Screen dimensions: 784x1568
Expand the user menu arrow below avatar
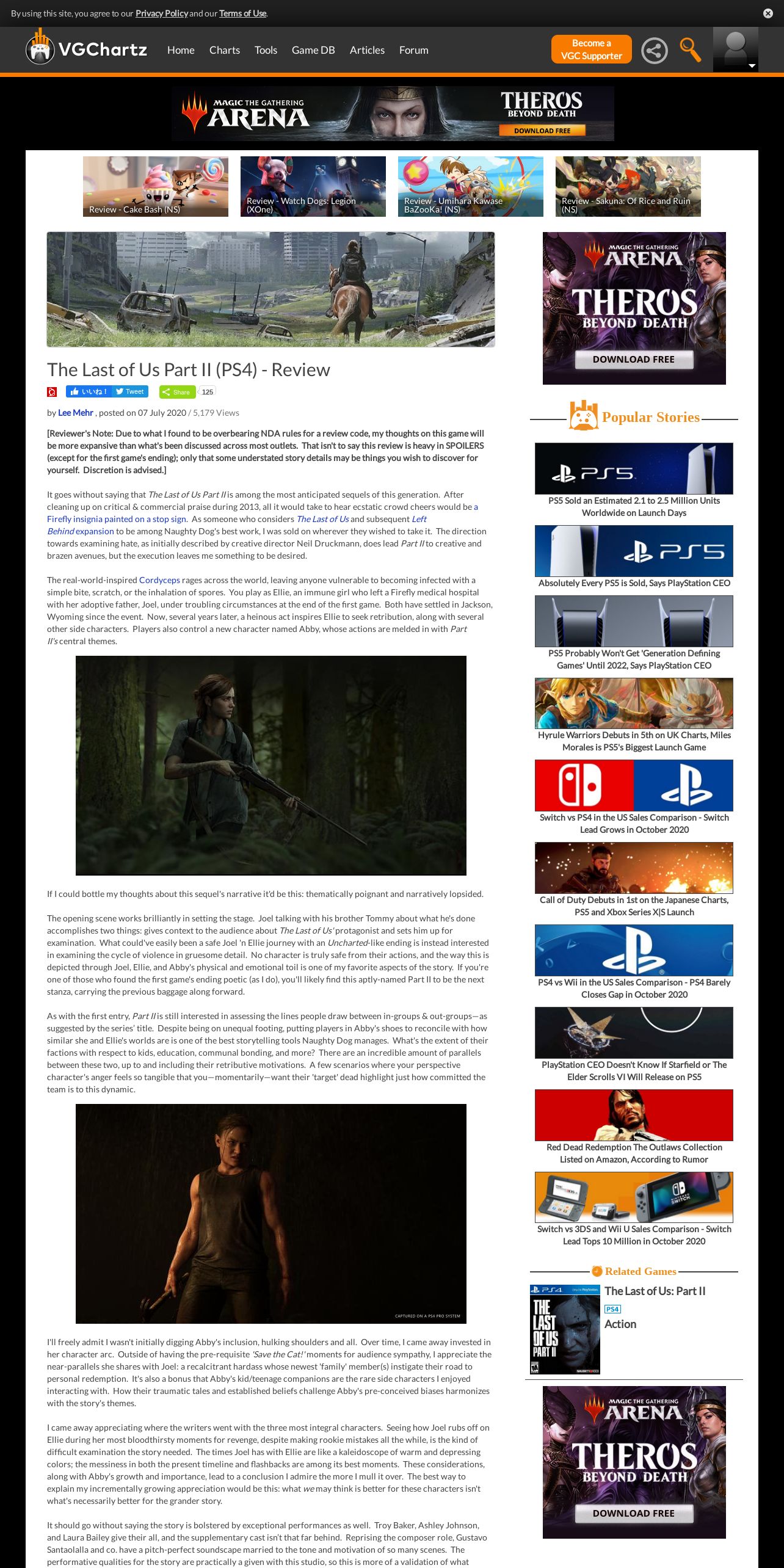click(752, 66)
